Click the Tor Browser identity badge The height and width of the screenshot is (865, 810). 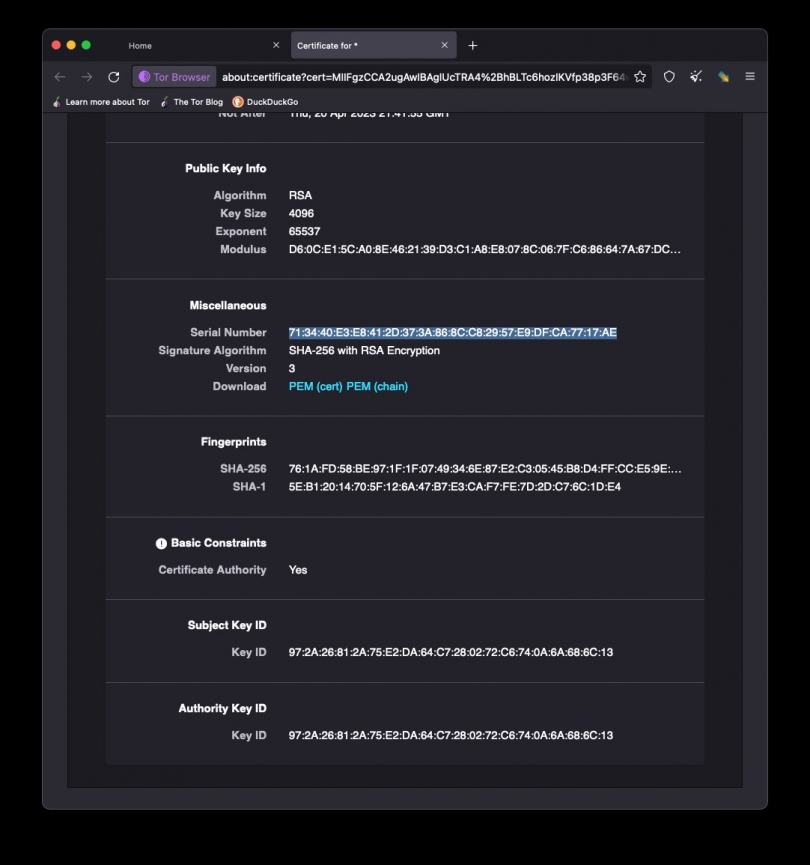175,77
